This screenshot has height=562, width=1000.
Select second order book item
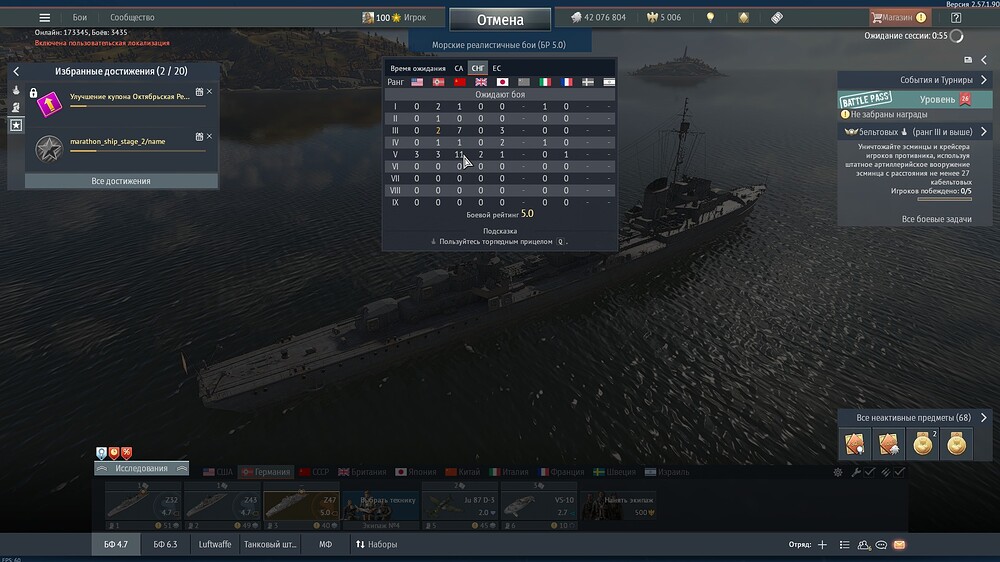point(888,444)
